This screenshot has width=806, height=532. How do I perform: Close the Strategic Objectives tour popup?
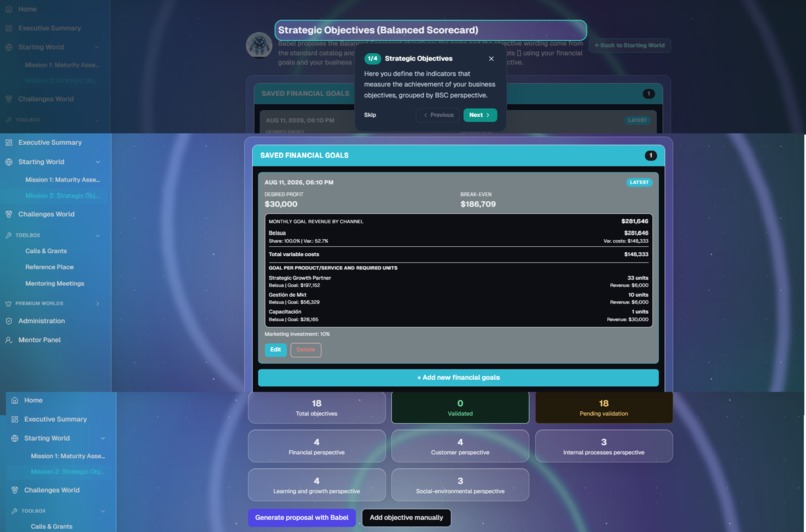pos(491,59)
